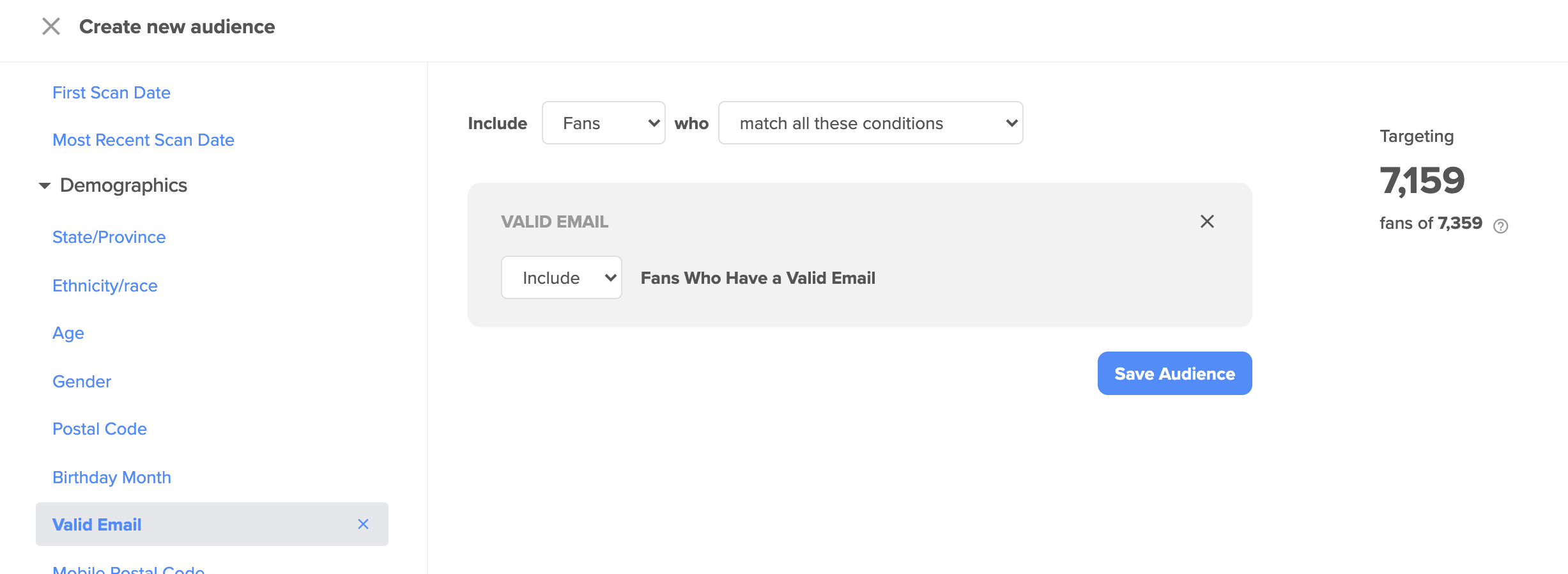1568x574 pixels.
Task: Open the Fans dropdown
Action: tap(604, 123)
